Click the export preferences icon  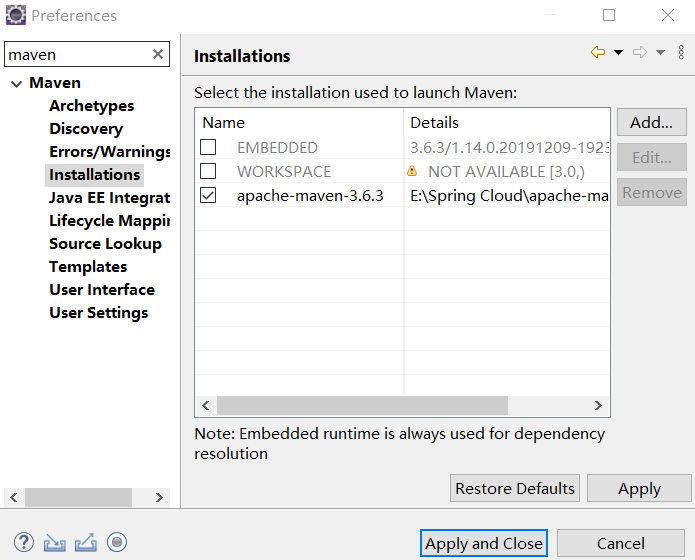pos(86,542)
